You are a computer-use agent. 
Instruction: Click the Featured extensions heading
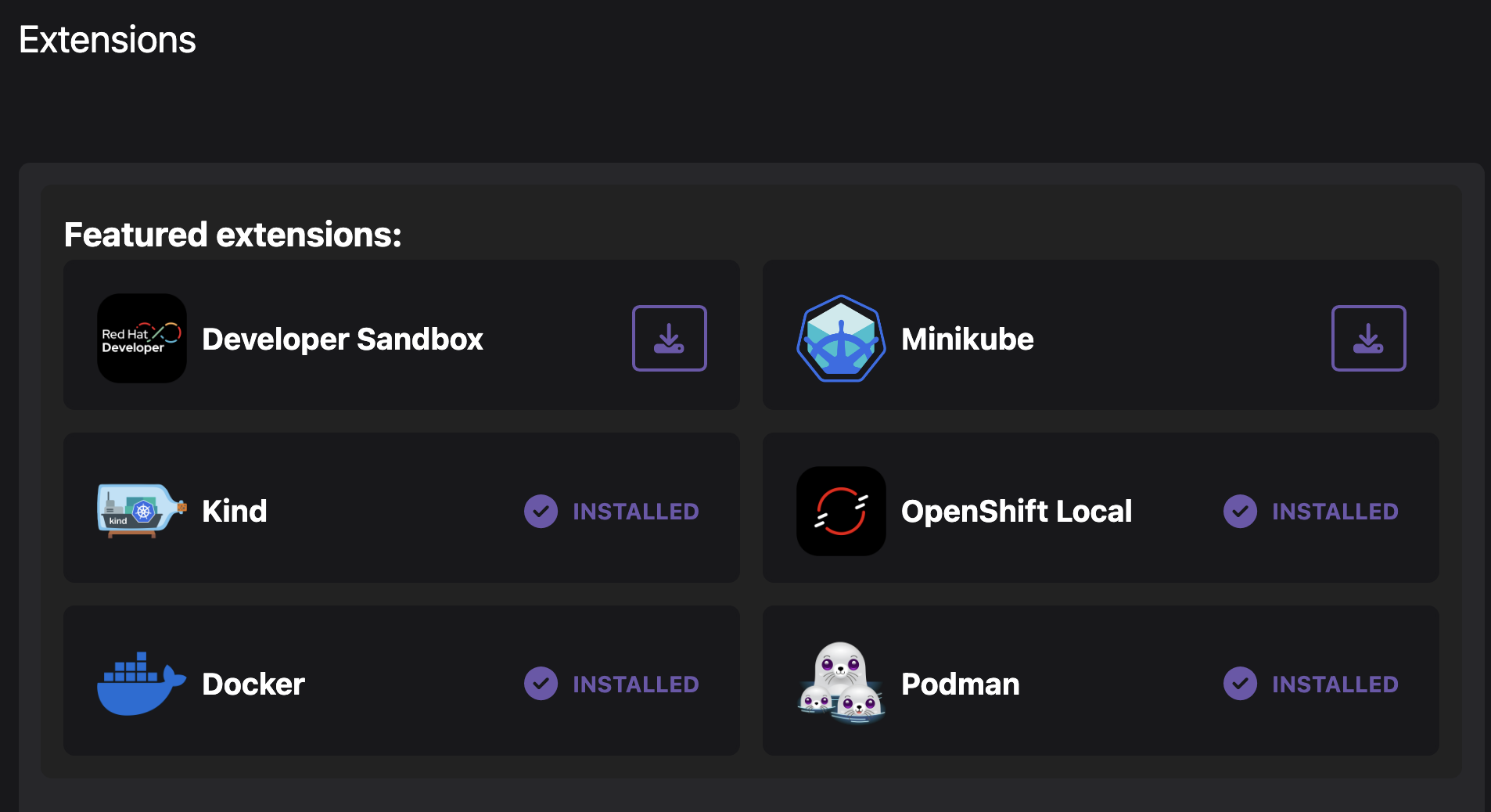[232, 235]
